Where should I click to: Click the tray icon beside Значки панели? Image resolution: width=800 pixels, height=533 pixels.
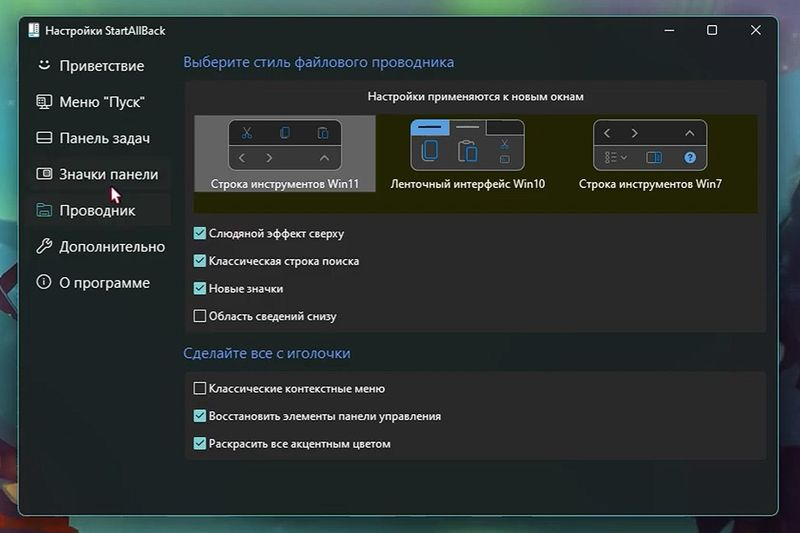(x=44, y=174)
